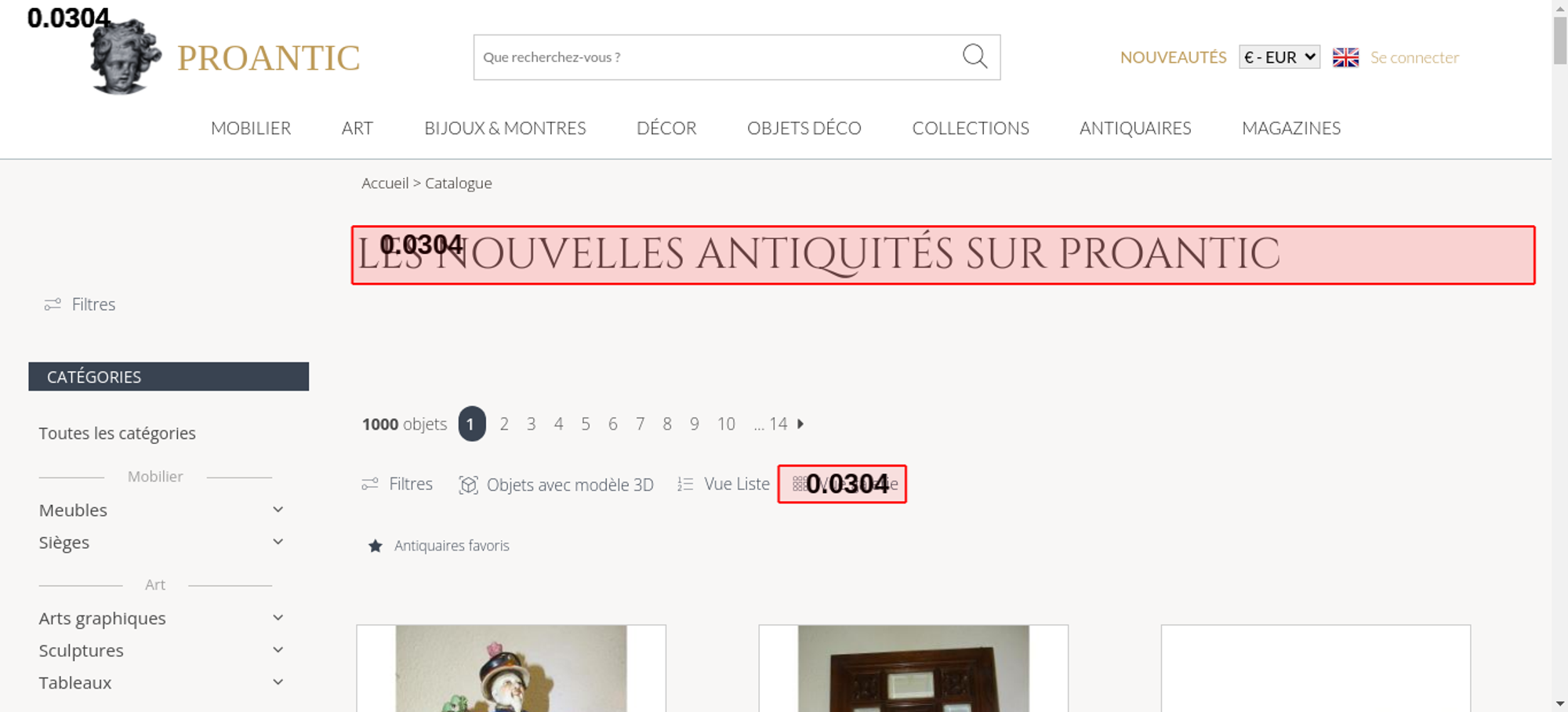Toggle Objets avec modèle 3D filter

point(556,485)
